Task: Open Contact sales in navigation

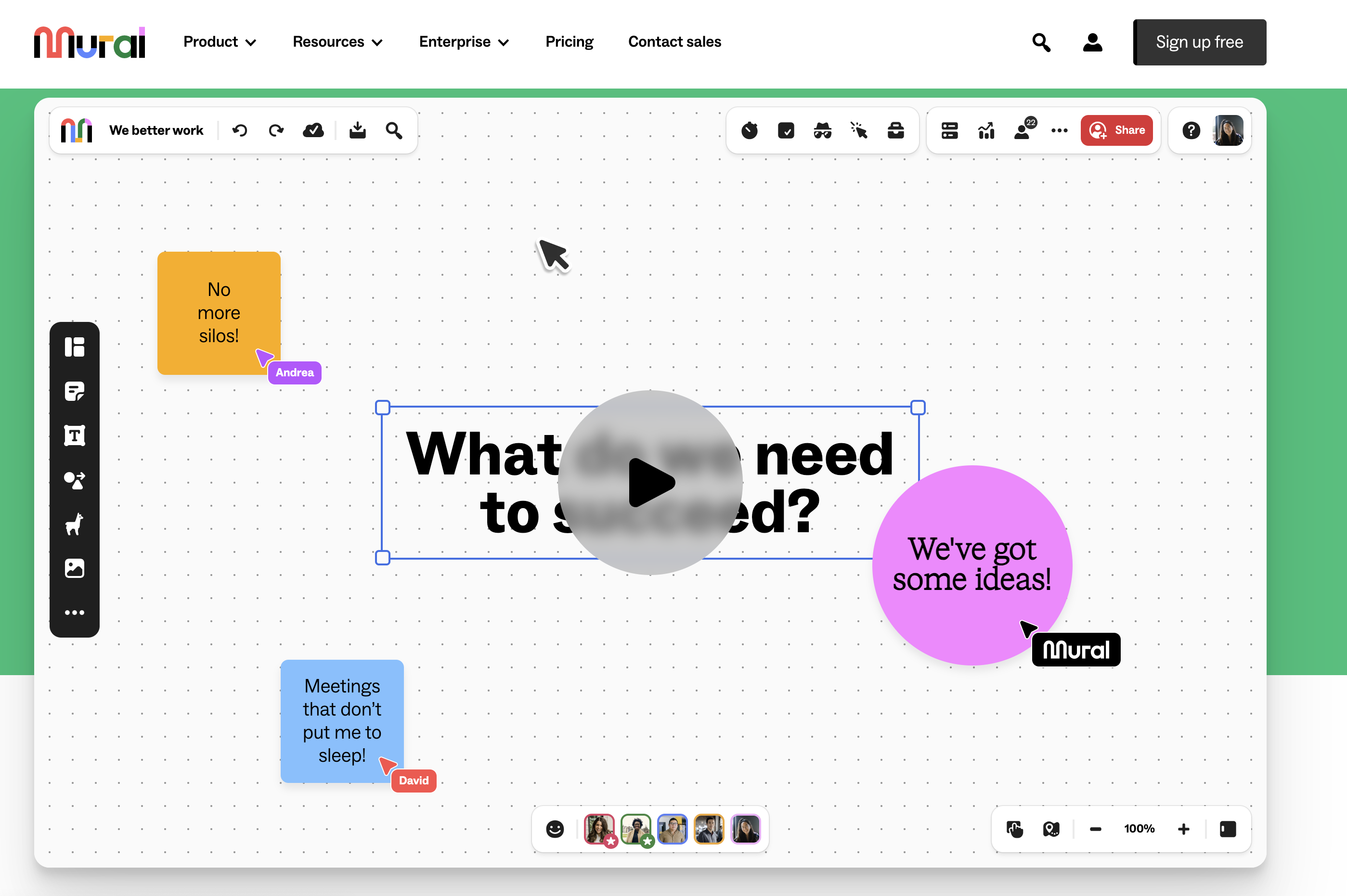Action: tap(674, 42)
